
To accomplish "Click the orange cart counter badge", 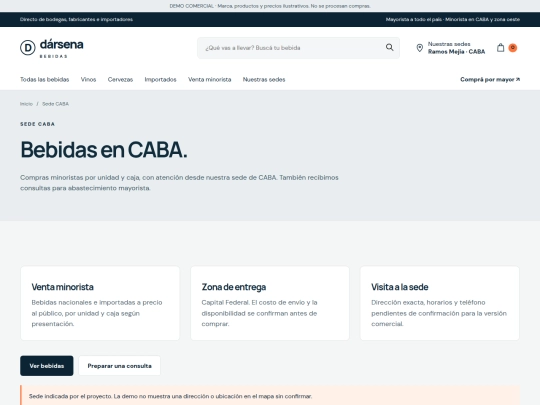I will pyautogui.click(x=513, y=48).
